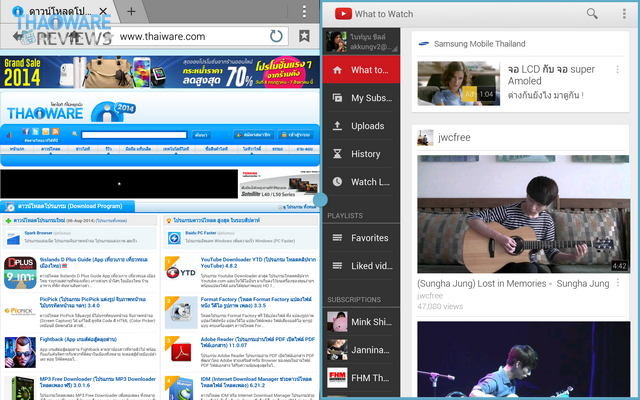The width and height of the screenshot is (640, 400).
Task: Select What to Watch in sidebar
Action: [361, 70]
